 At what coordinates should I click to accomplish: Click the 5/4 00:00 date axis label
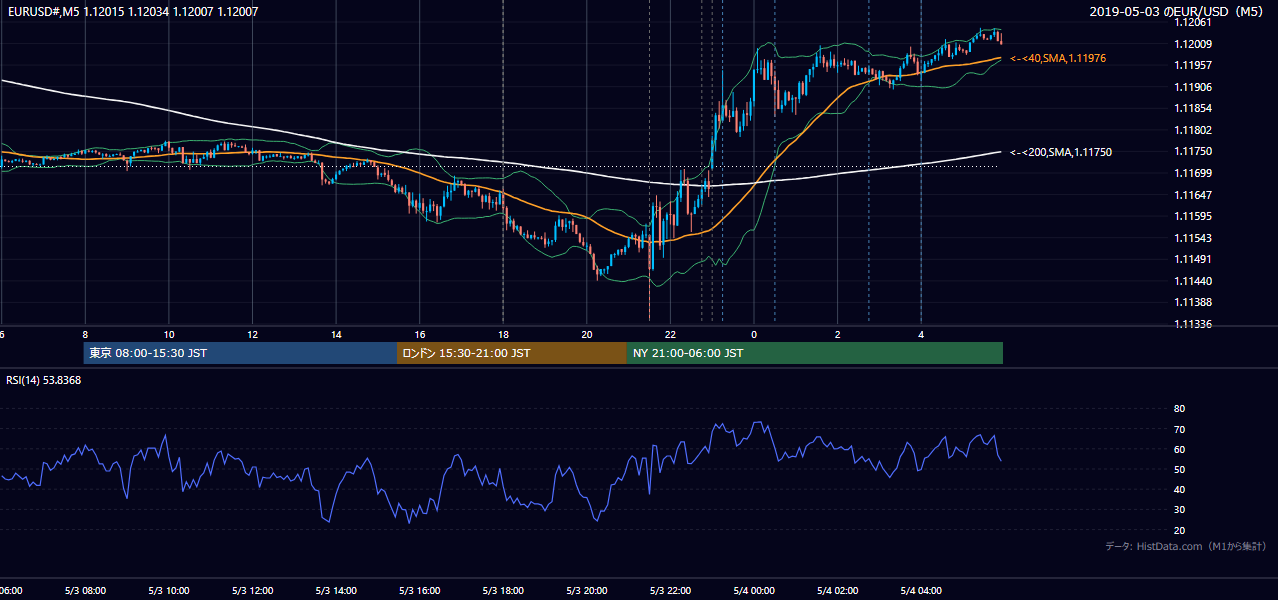click(x=754, y=591)
